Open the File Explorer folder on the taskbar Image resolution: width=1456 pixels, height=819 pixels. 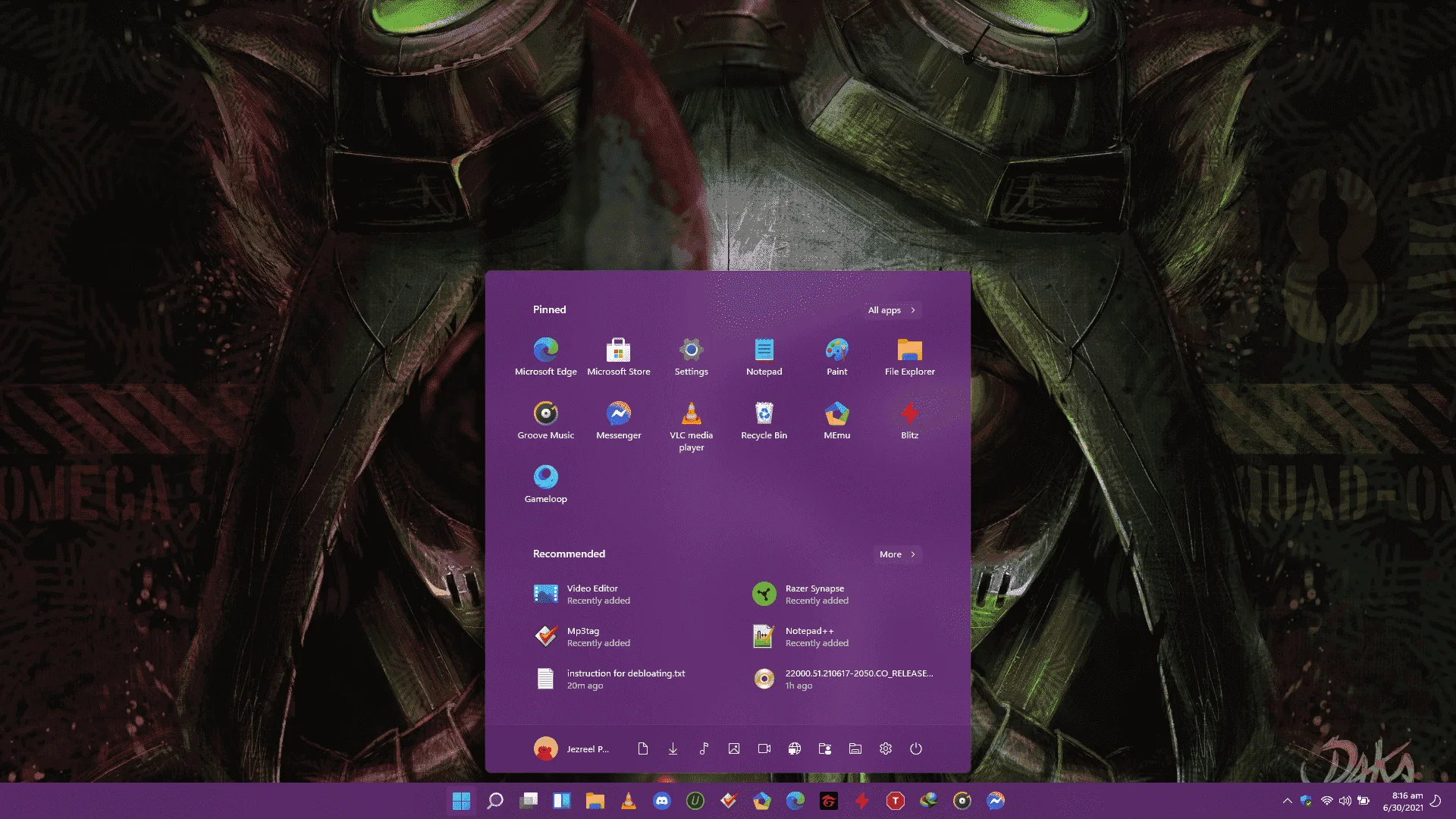[x=595, y=801]
